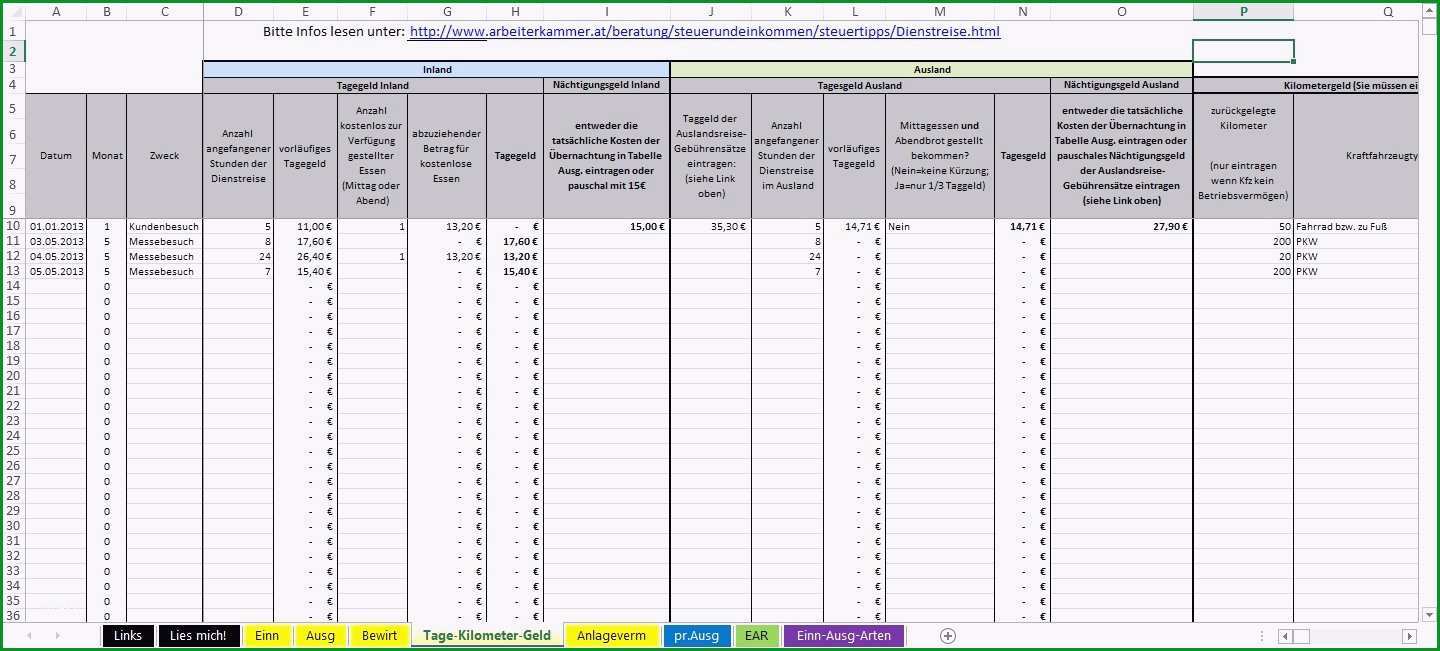This screenshot has height=651, width=1440.
Task: Select column I header
Action: (606, 12)
